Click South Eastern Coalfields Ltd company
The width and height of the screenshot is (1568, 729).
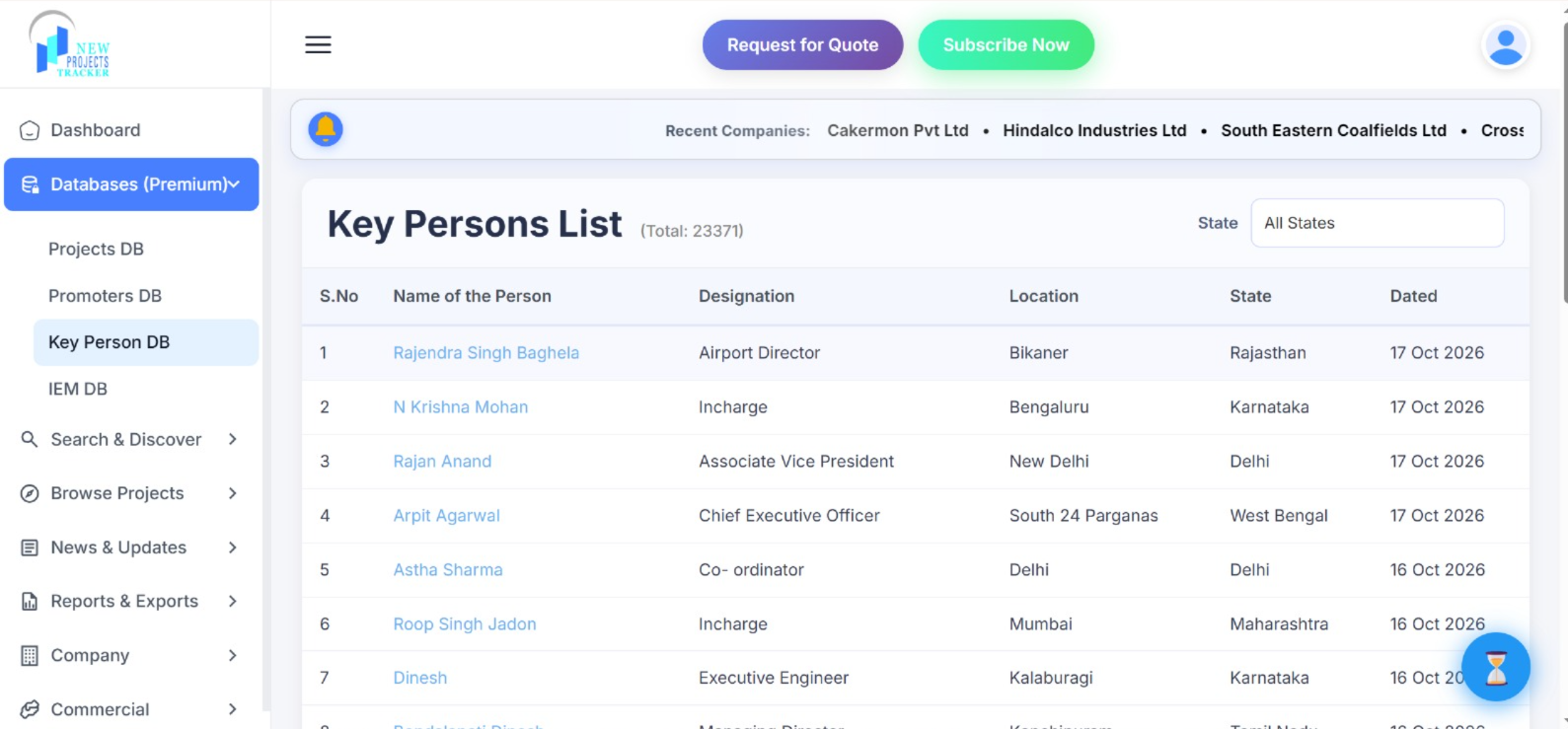(x=1333, y=130)
